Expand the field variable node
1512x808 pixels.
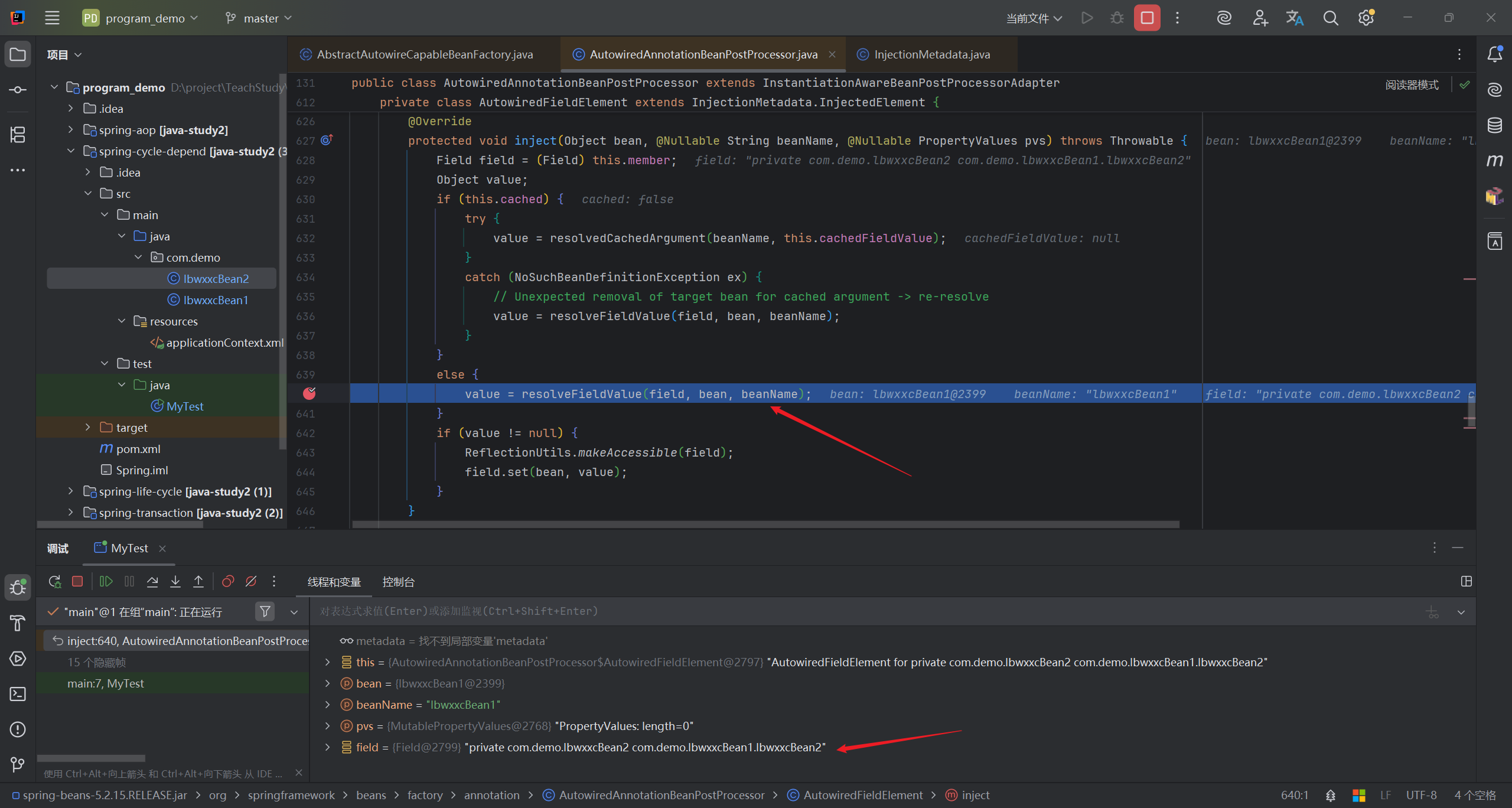click(328, 748)
